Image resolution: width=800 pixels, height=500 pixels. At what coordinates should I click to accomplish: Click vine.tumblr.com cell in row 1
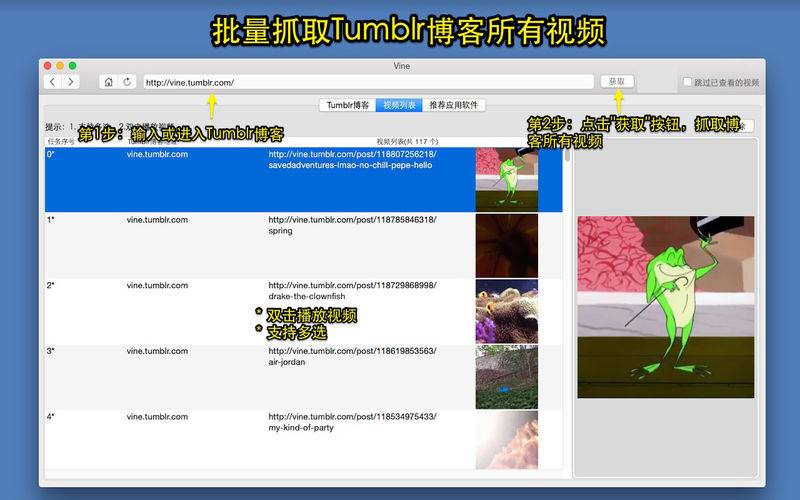coord(157,220)
